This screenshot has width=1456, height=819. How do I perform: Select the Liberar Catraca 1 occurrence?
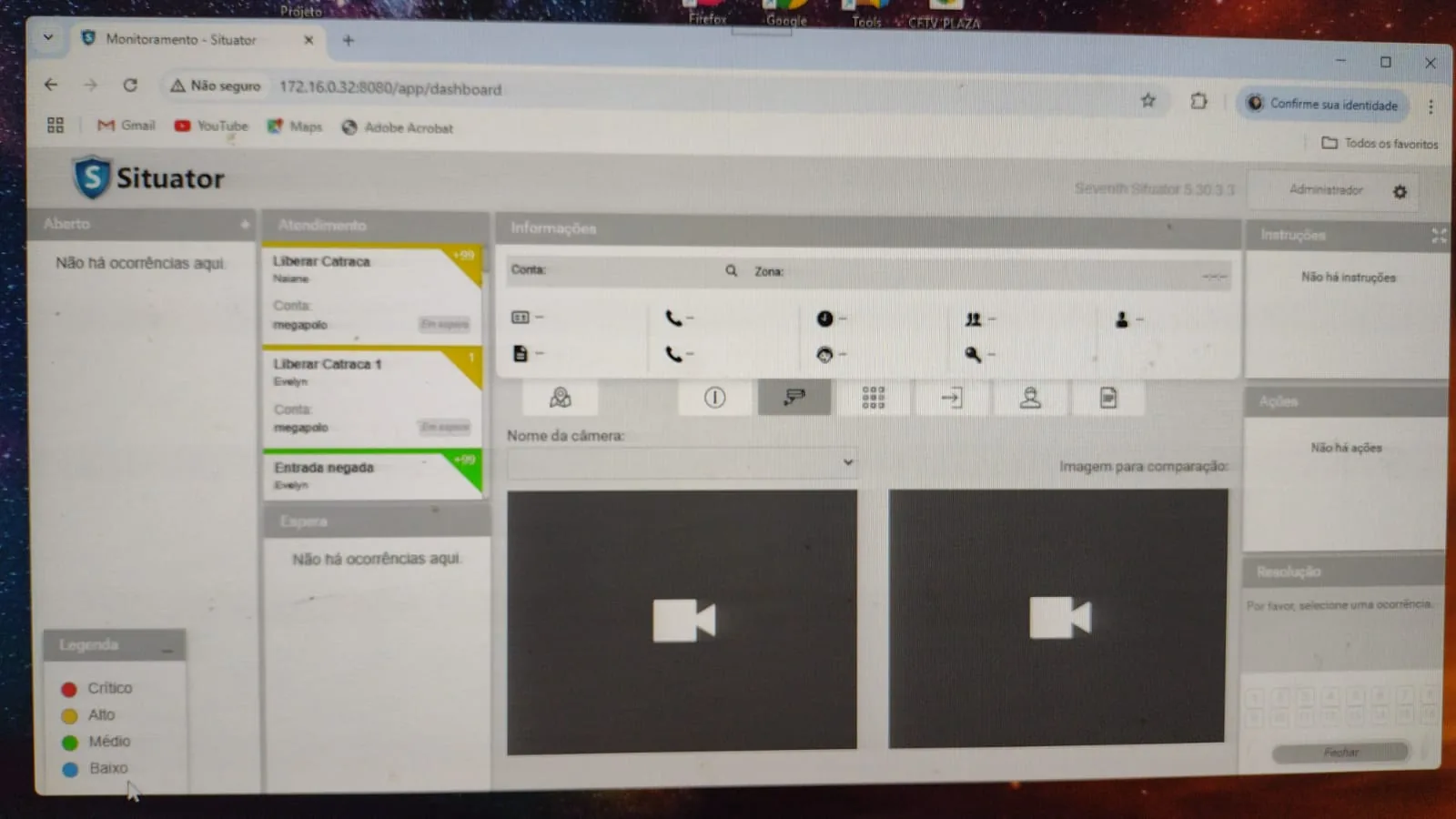[372, 398]
